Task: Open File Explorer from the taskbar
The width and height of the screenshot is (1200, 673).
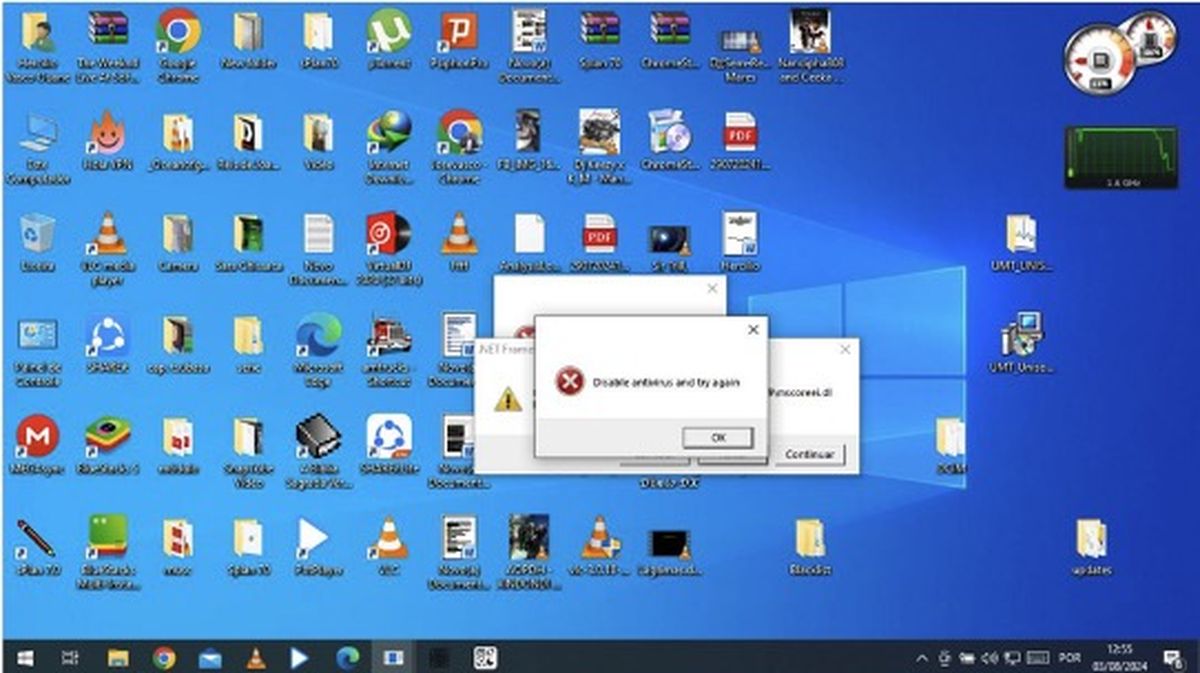Action: click(x=118, y=657)
